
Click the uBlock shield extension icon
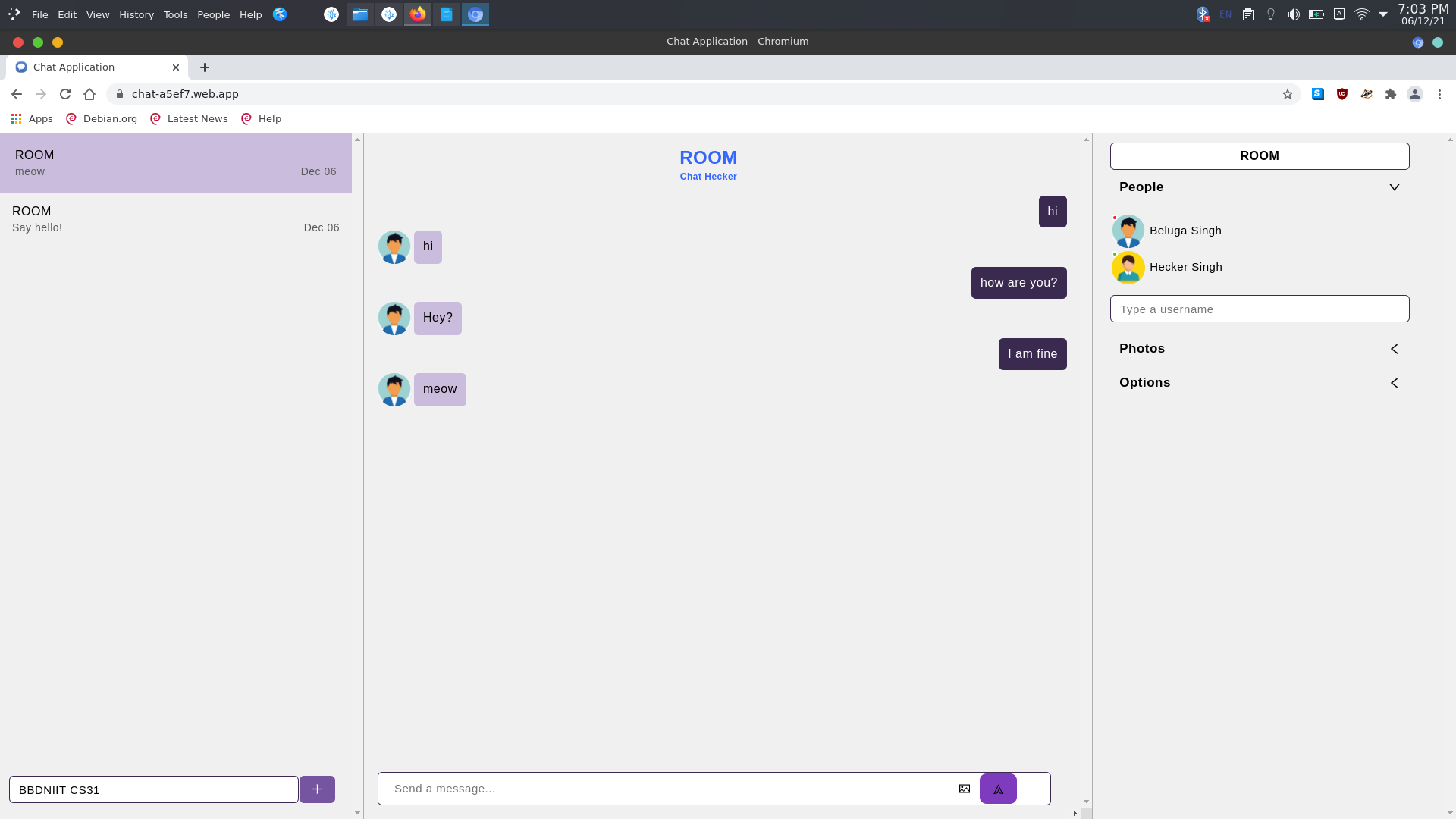1342,94
